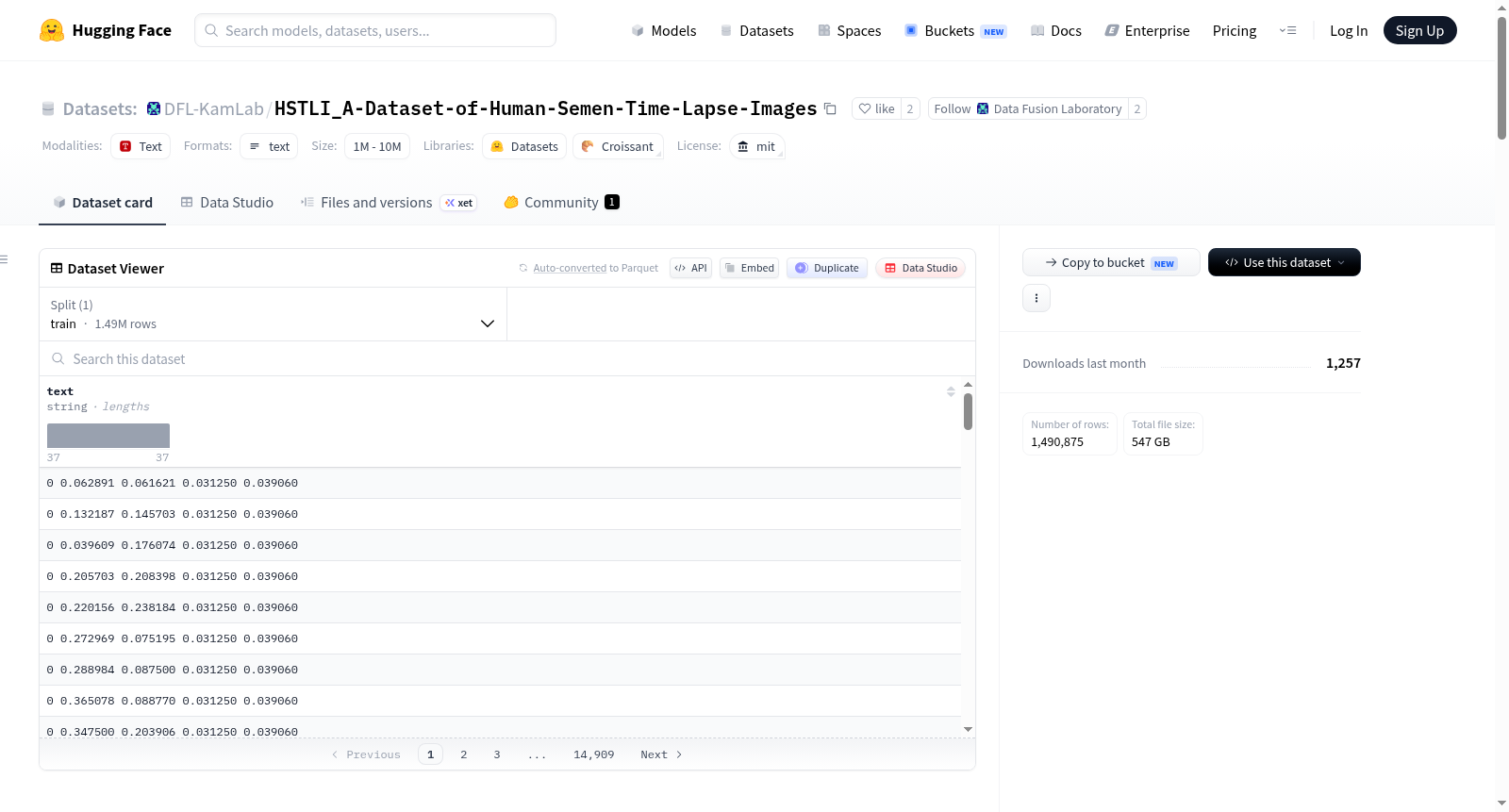Select current page 1 in pagination
Screen dimensions: 1509x812
pos(431,754)
